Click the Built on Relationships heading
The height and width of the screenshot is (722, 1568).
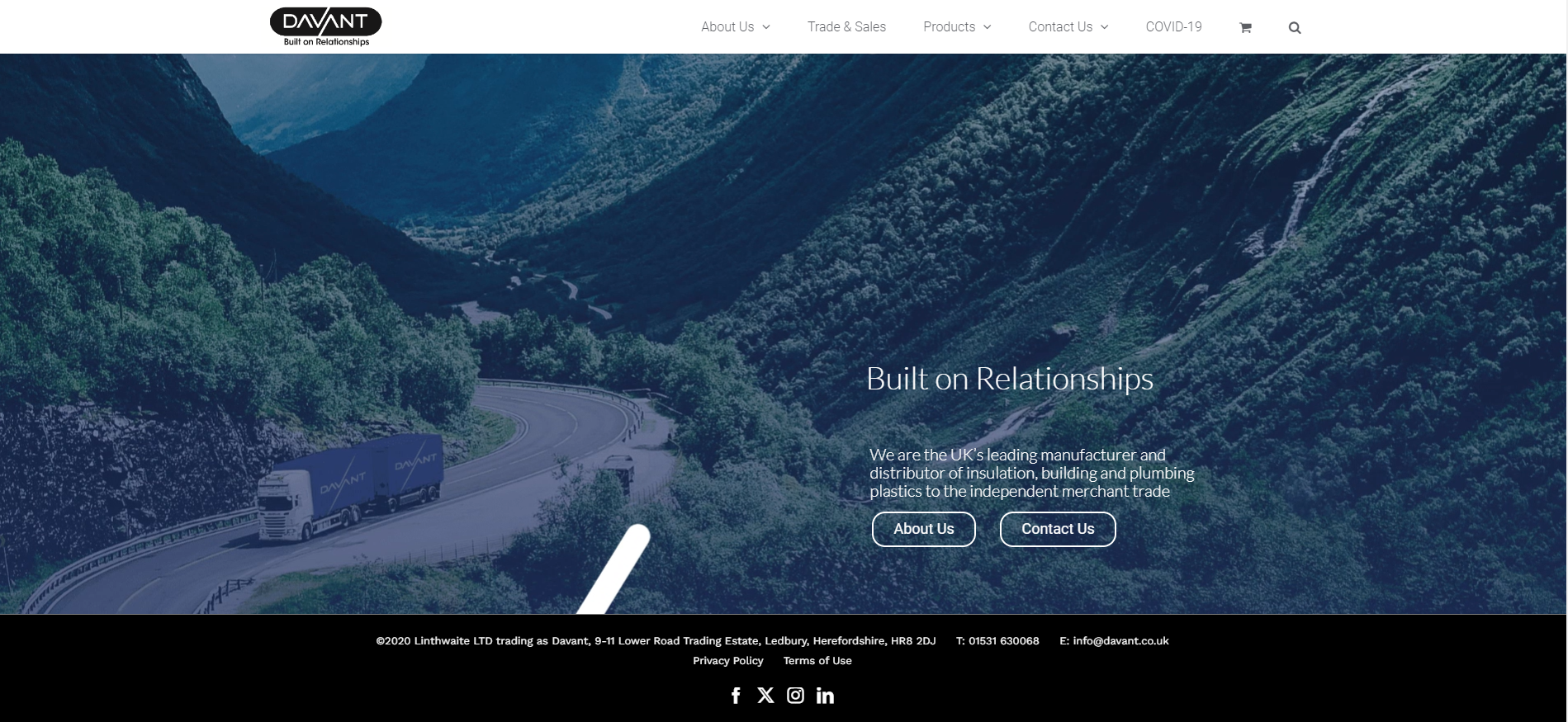point(1010,379)
